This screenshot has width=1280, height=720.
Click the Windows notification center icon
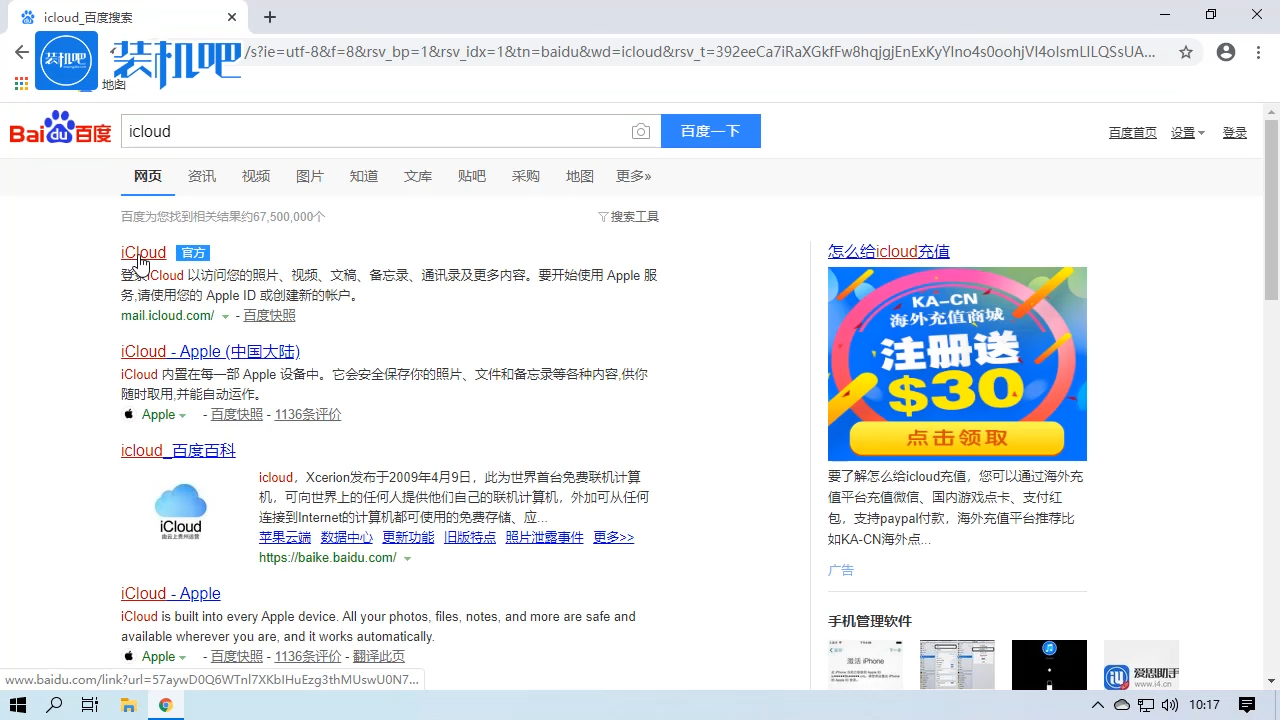(1247, 705)
